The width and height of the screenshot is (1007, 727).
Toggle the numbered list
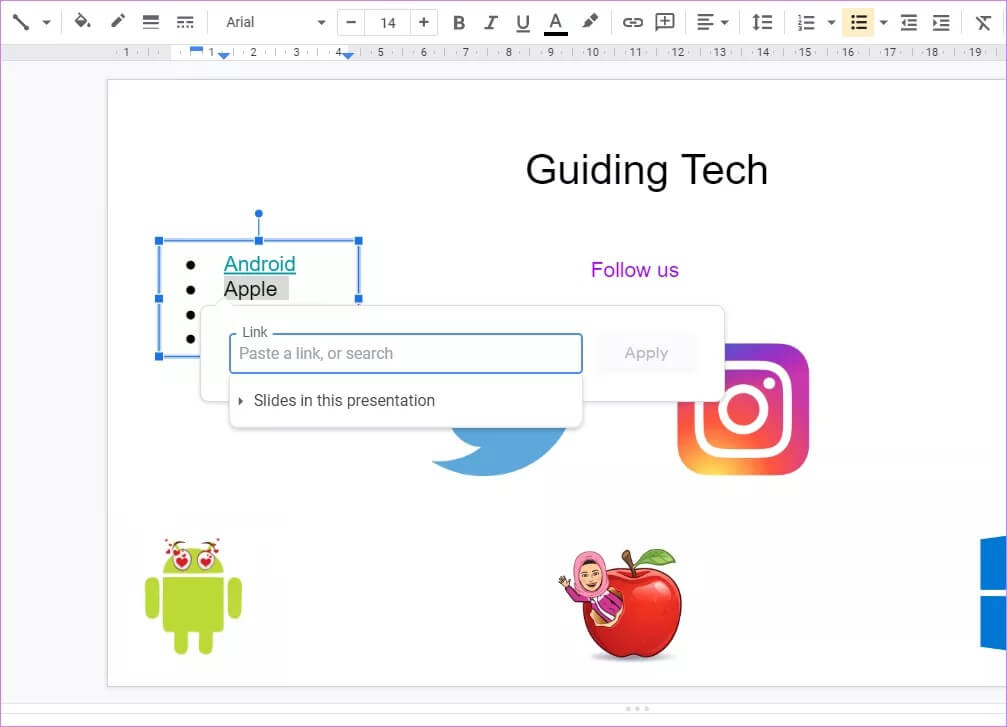tap(806, 22)
